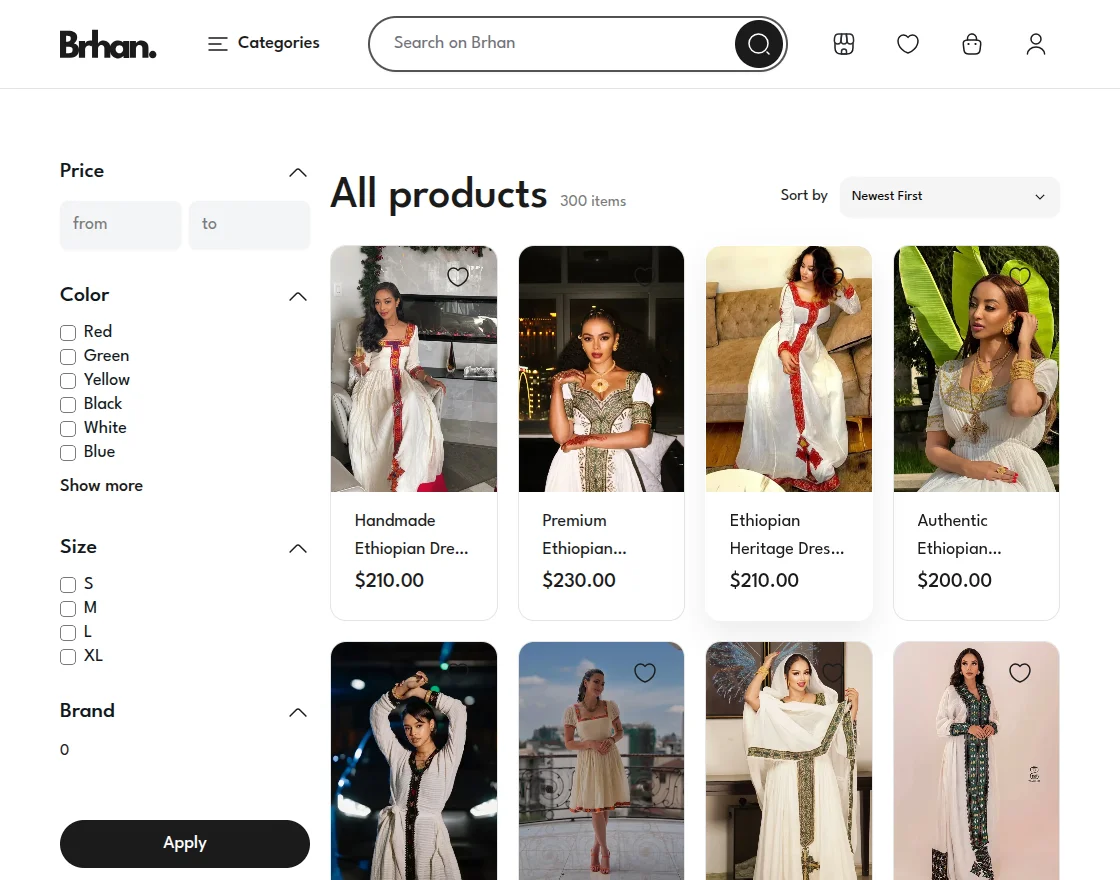Favorite the Handmade Ethiopian Dress with its heart icon
The image size is (1120, 880).
click(458, 276)
